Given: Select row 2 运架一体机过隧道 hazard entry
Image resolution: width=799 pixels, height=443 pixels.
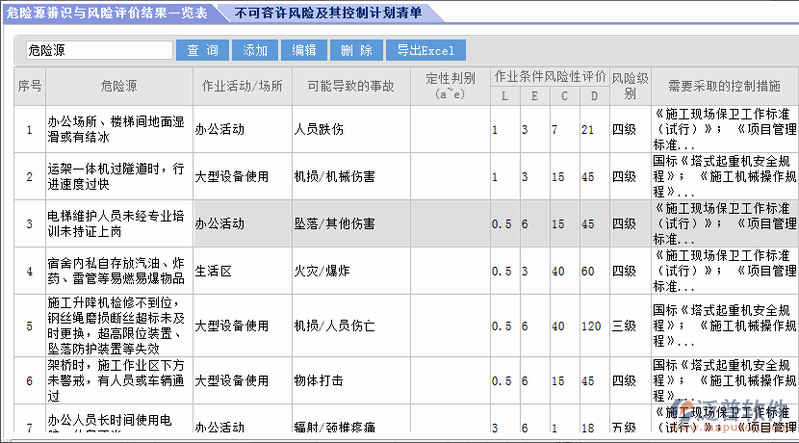Looking at the screenshot, I should [119, 176].
